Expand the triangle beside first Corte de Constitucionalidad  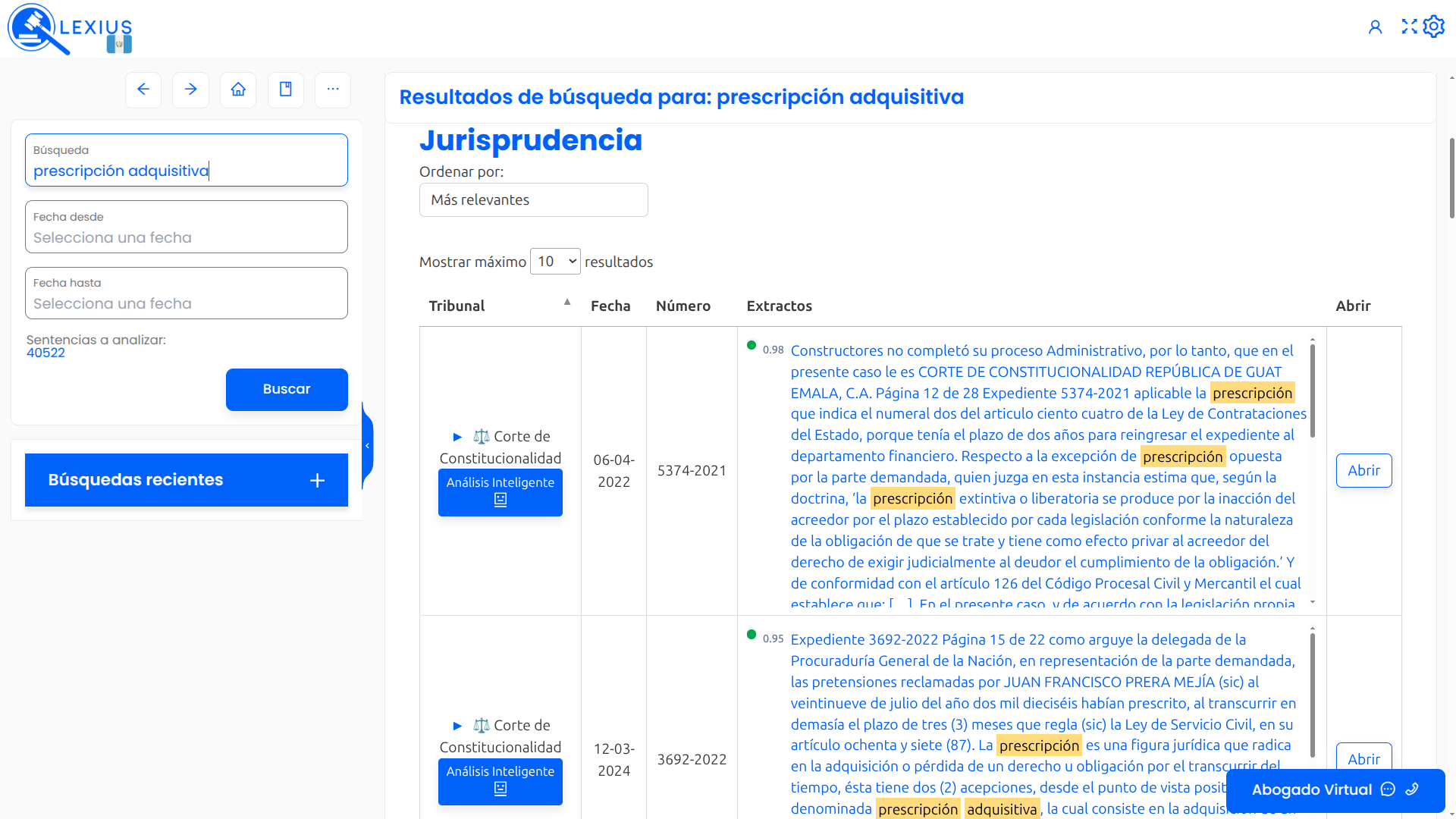coord(457,437)
